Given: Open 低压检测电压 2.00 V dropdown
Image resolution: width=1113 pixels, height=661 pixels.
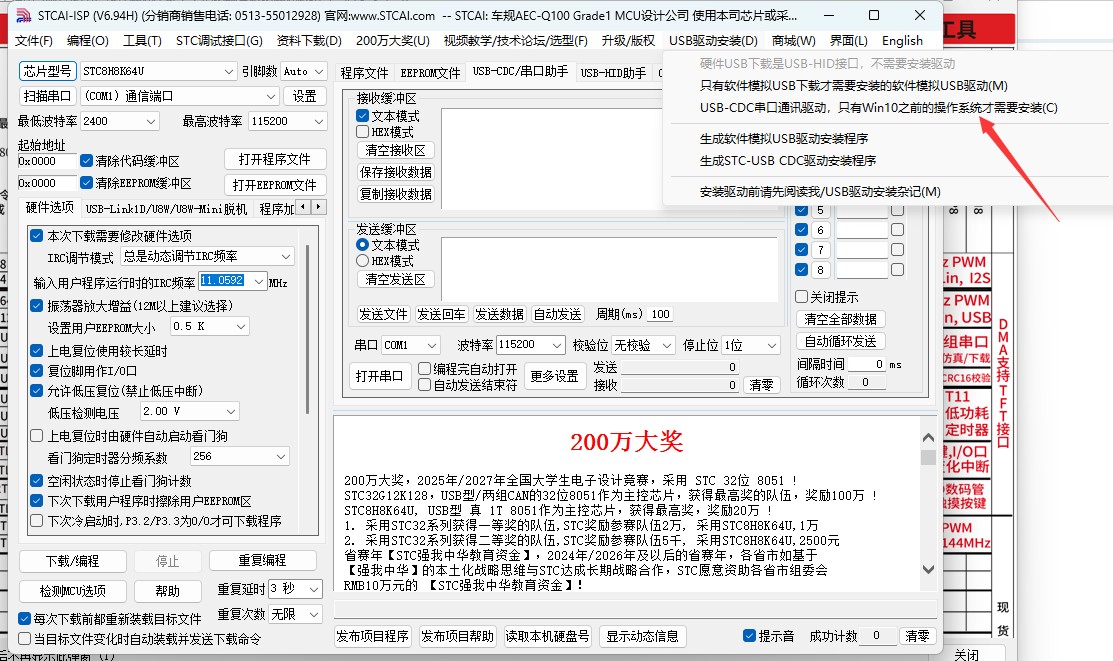Looking at the screenshot, I should tap(189, 411).
